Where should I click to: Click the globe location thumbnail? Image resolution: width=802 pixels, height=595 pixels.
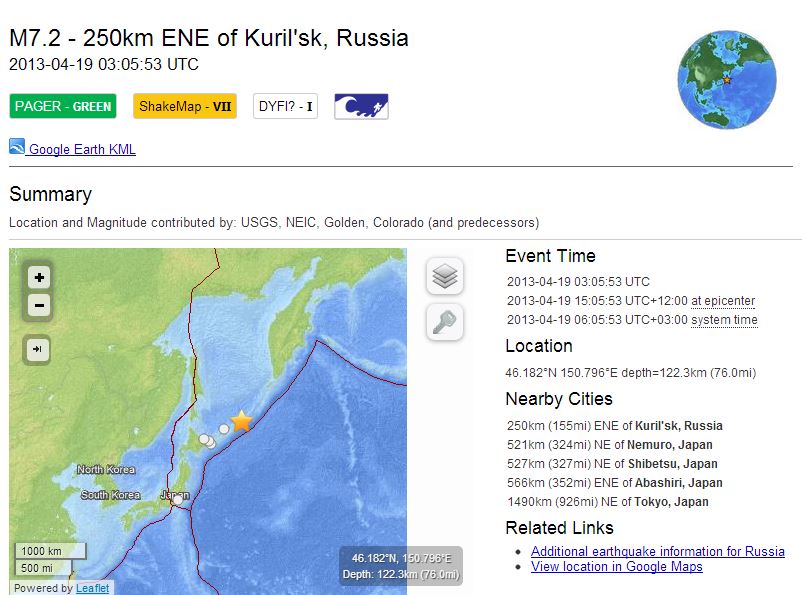point(727,79)
